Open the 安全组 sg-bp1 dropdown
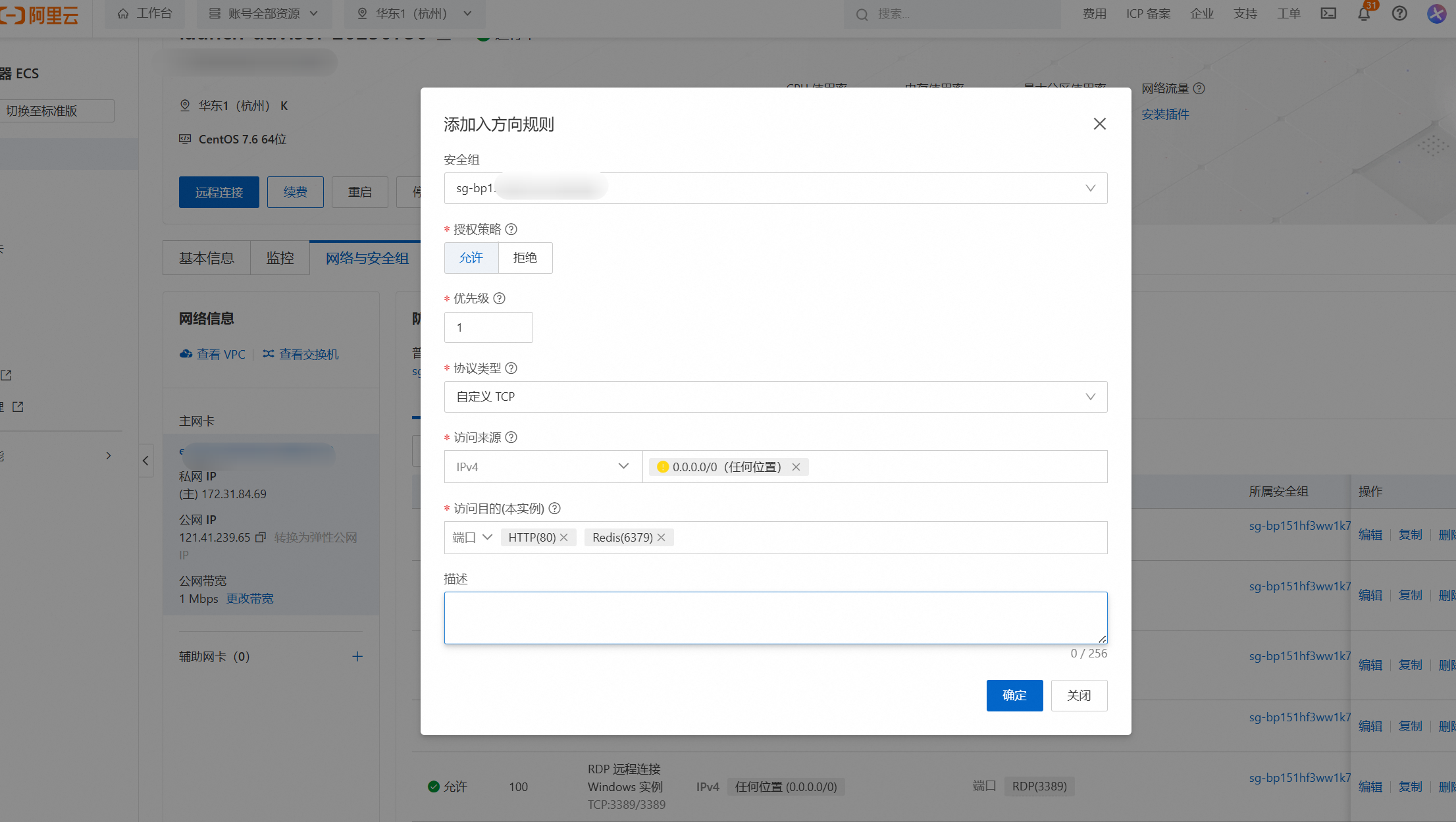Screen dimensions: 1456x822 [775, 188]
